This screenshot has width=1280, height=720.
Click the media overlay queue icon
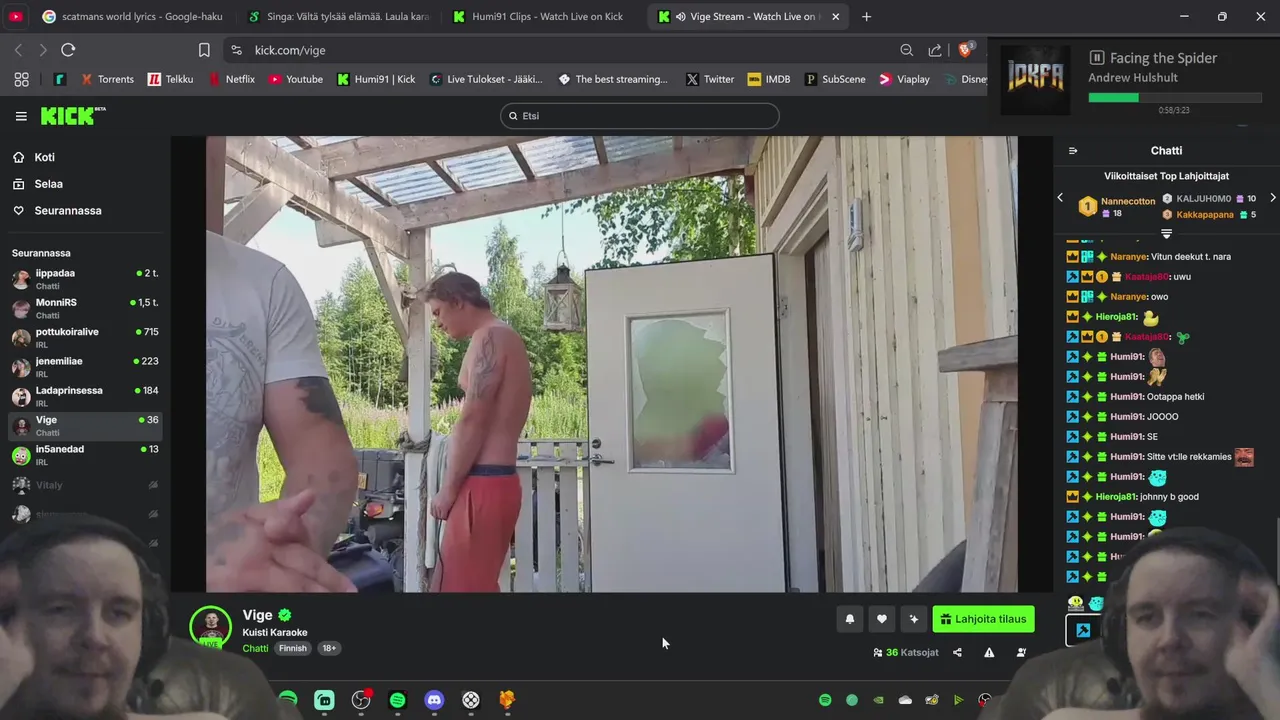pyautogui.click(x=1096, y=58)
